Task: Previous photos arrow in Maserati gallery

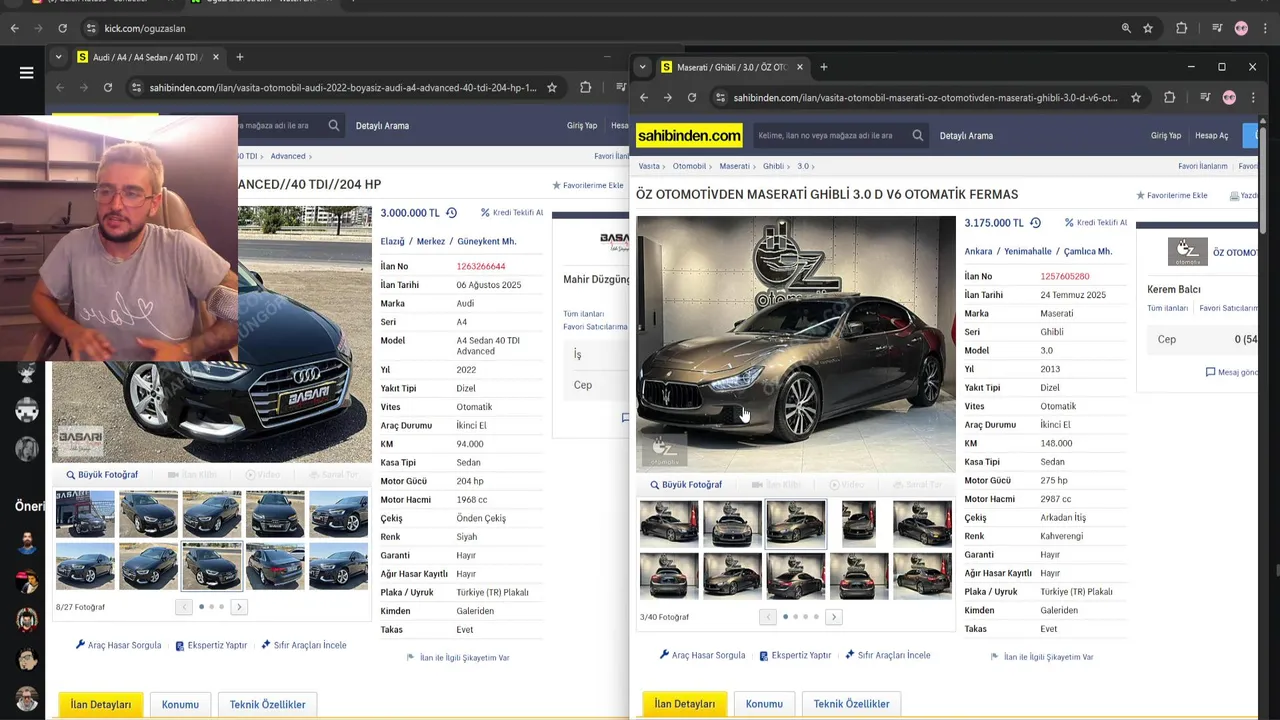Action: 768,617
